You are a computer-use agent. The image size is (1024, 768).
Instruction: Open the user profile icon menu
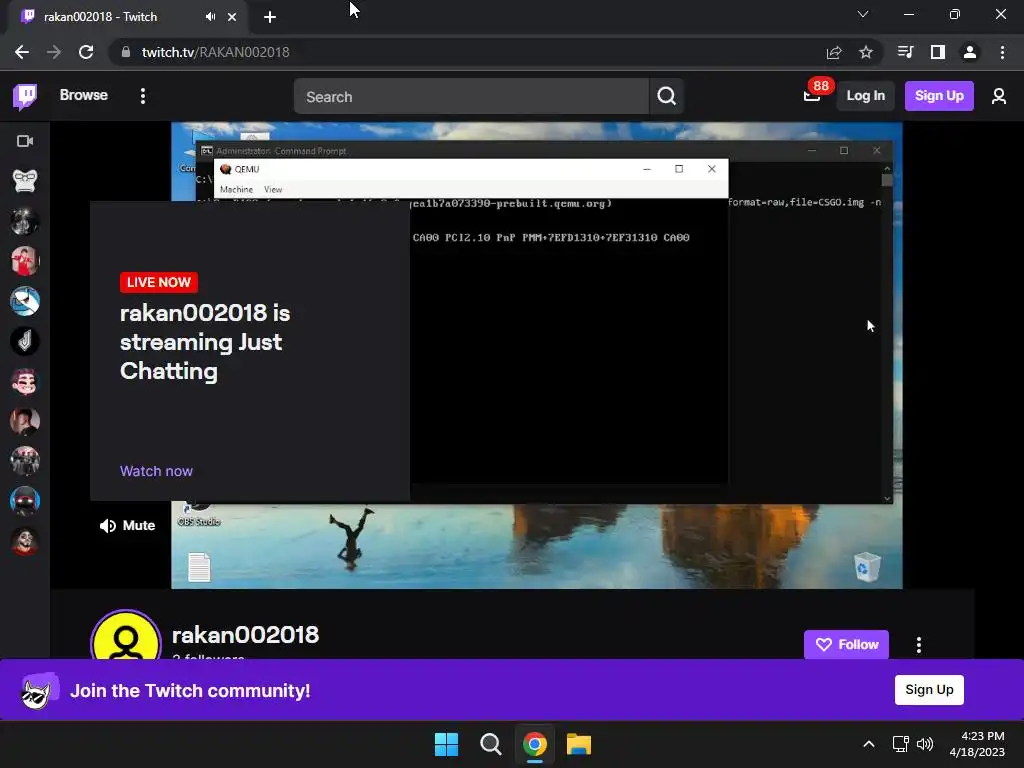coord(999,97)
